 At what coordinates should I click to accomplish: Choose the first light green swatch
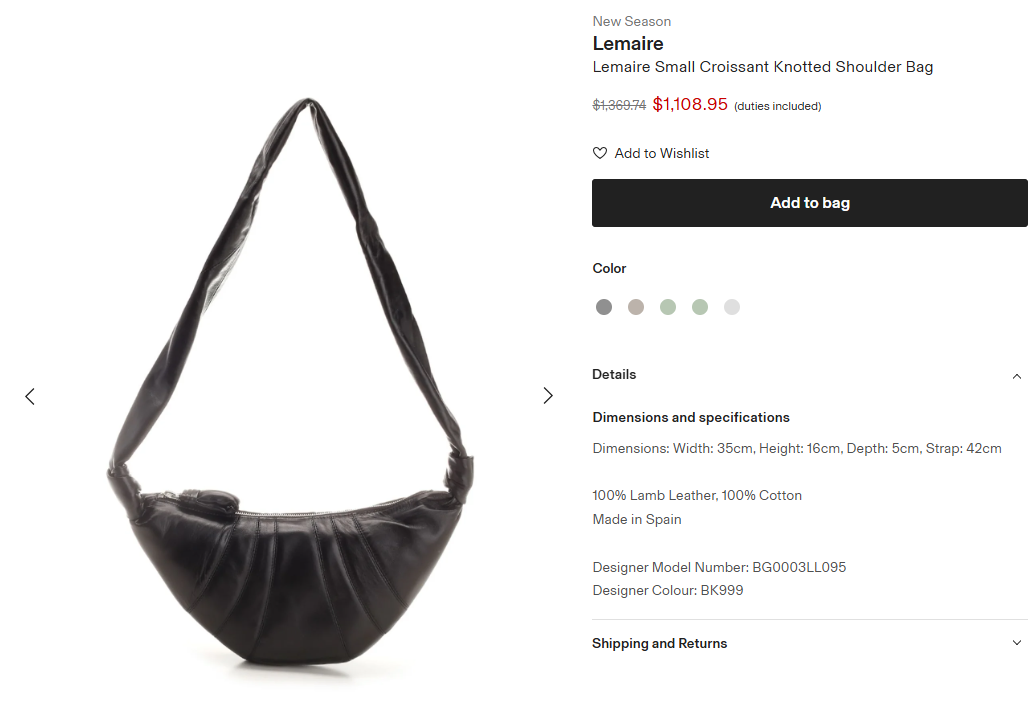(668, 307)
